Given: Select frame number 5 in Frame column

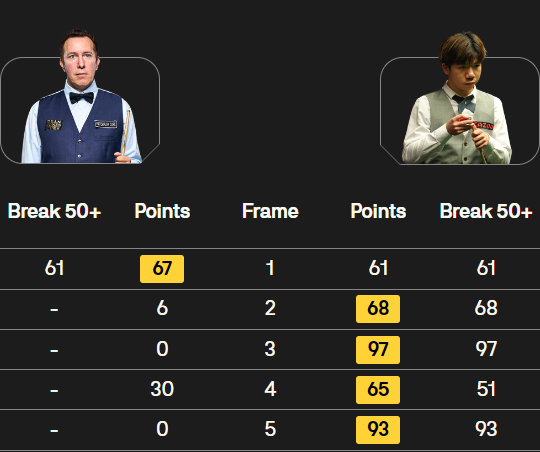Looking at the screenshot, I should [270, 429].
